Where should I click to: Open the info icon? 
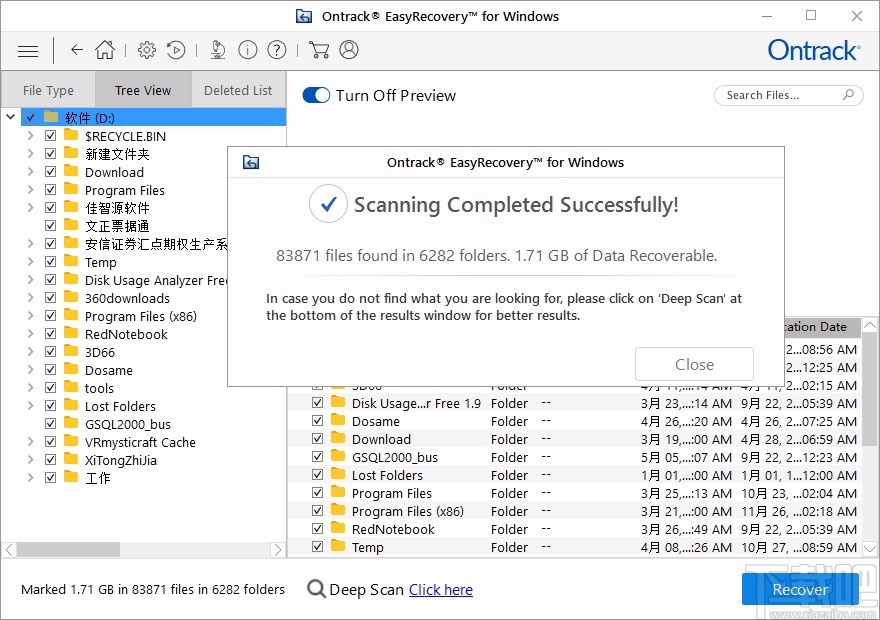(x=248, y=50)
